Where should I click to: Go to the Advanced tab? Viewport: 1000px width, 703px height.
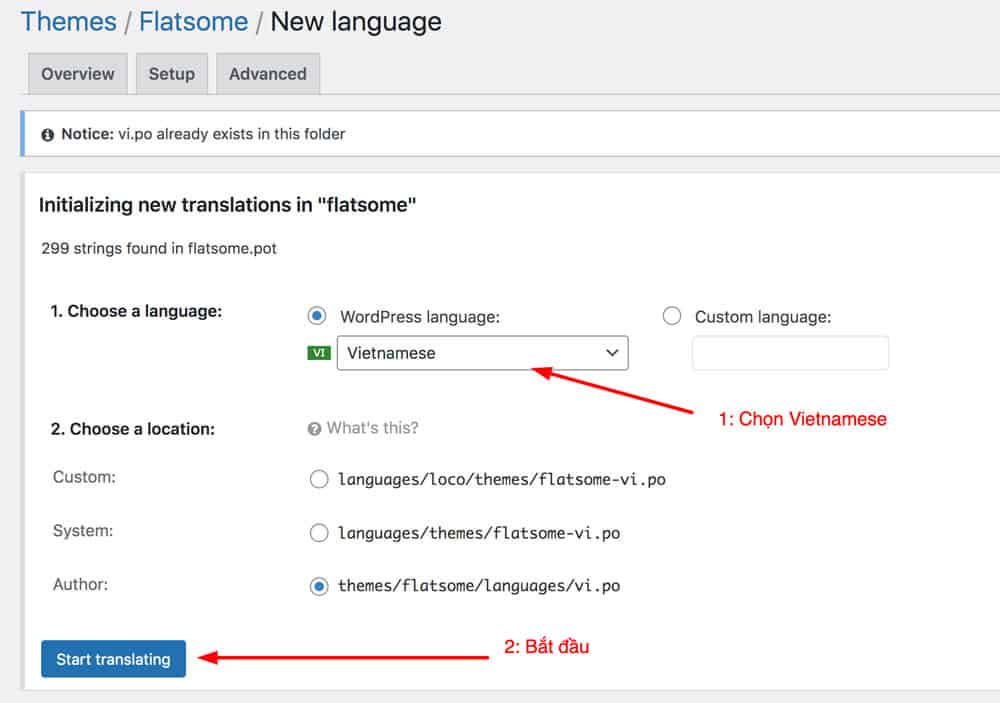(267, 74)
